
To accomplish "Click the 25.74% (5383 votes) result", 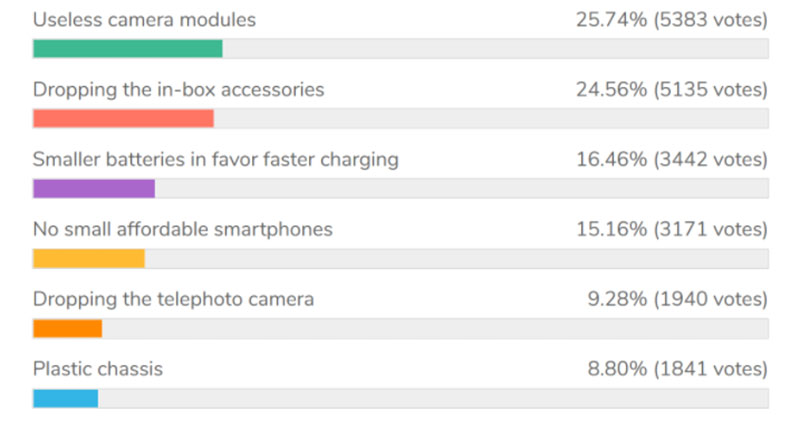I will (x=672, y=20).
